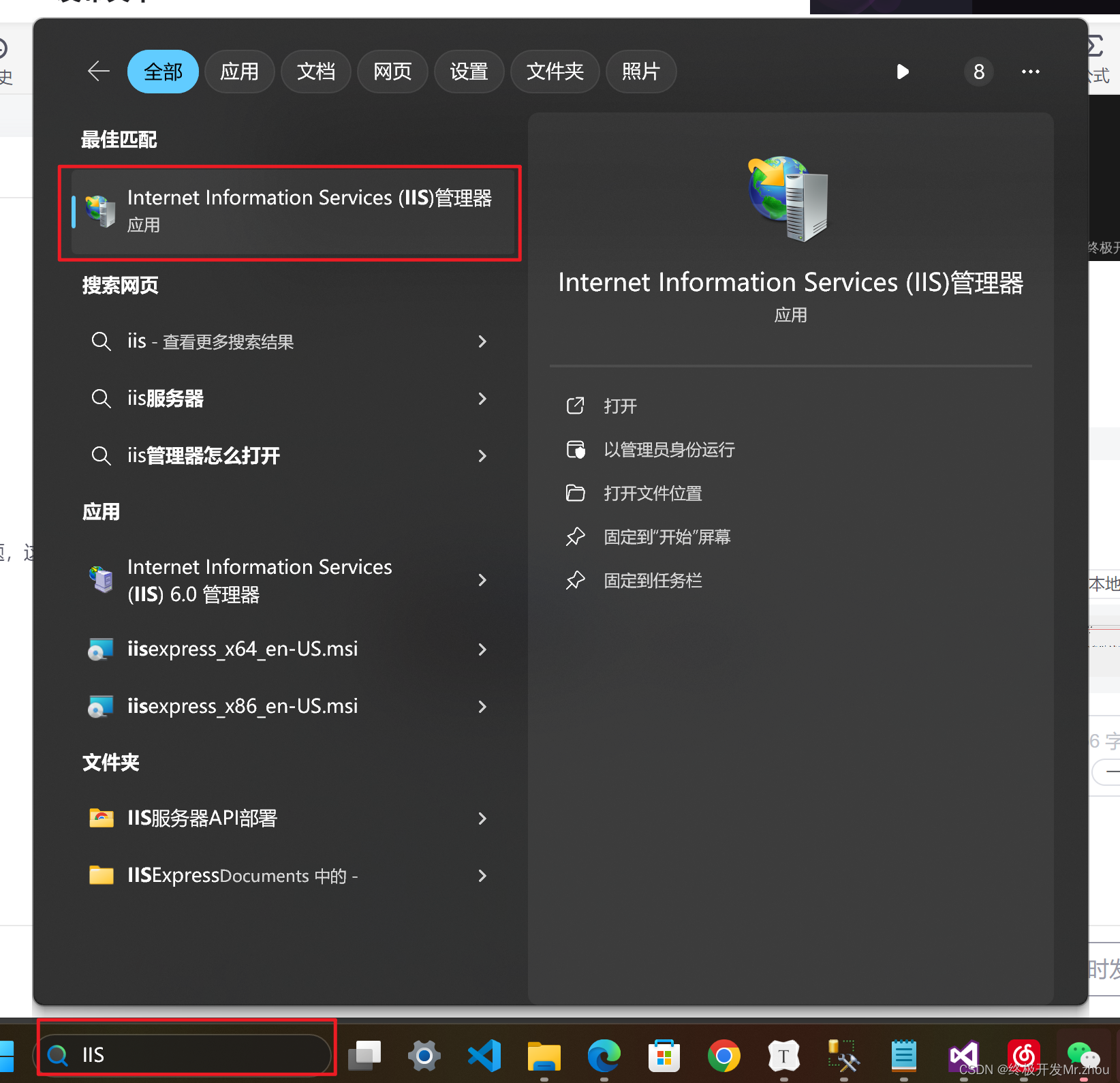Image resolution: width=1120 pixels, height=1083 pixels.
Task: Expand the IIS 6.0 管理器 result chevron
Action: pos(482,580)
